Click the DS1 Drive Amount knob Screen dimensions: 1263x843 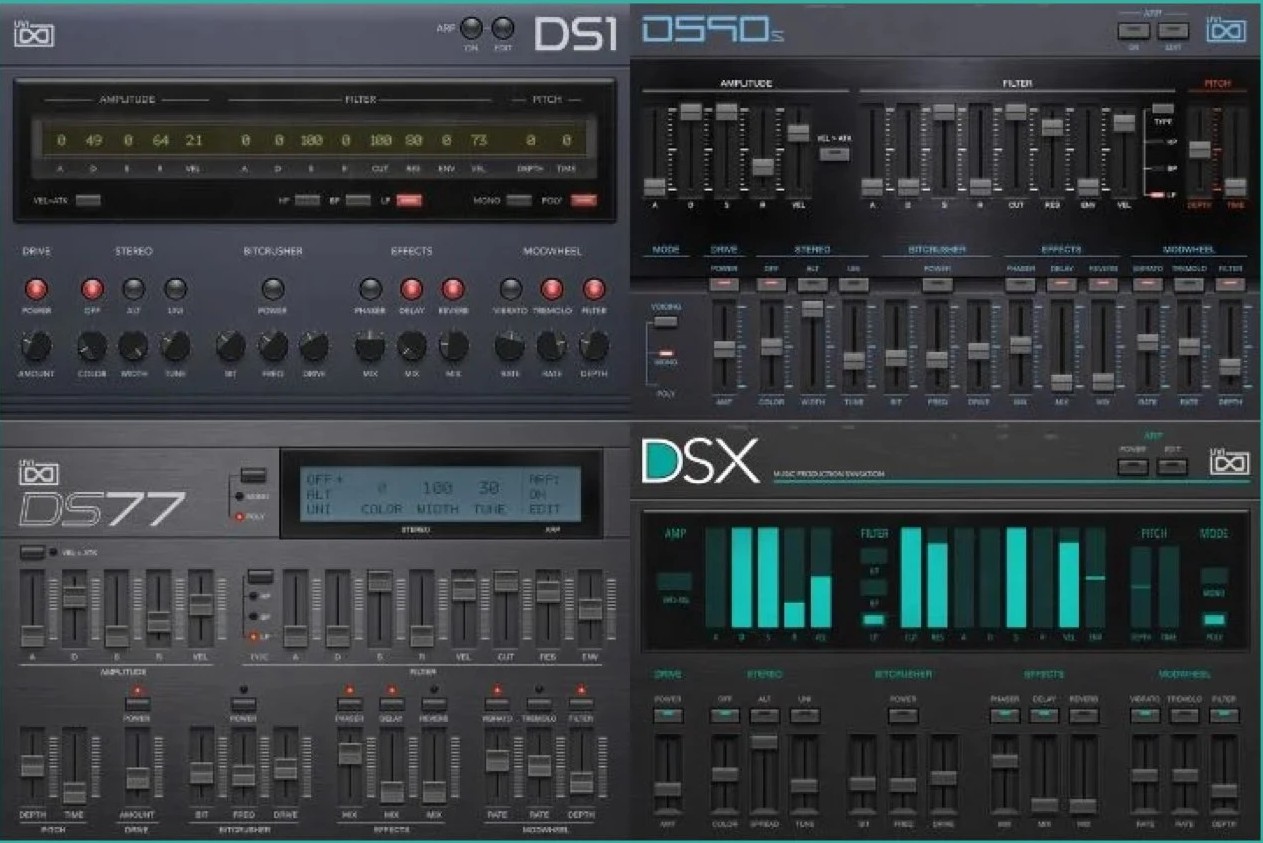click(36, 346)
